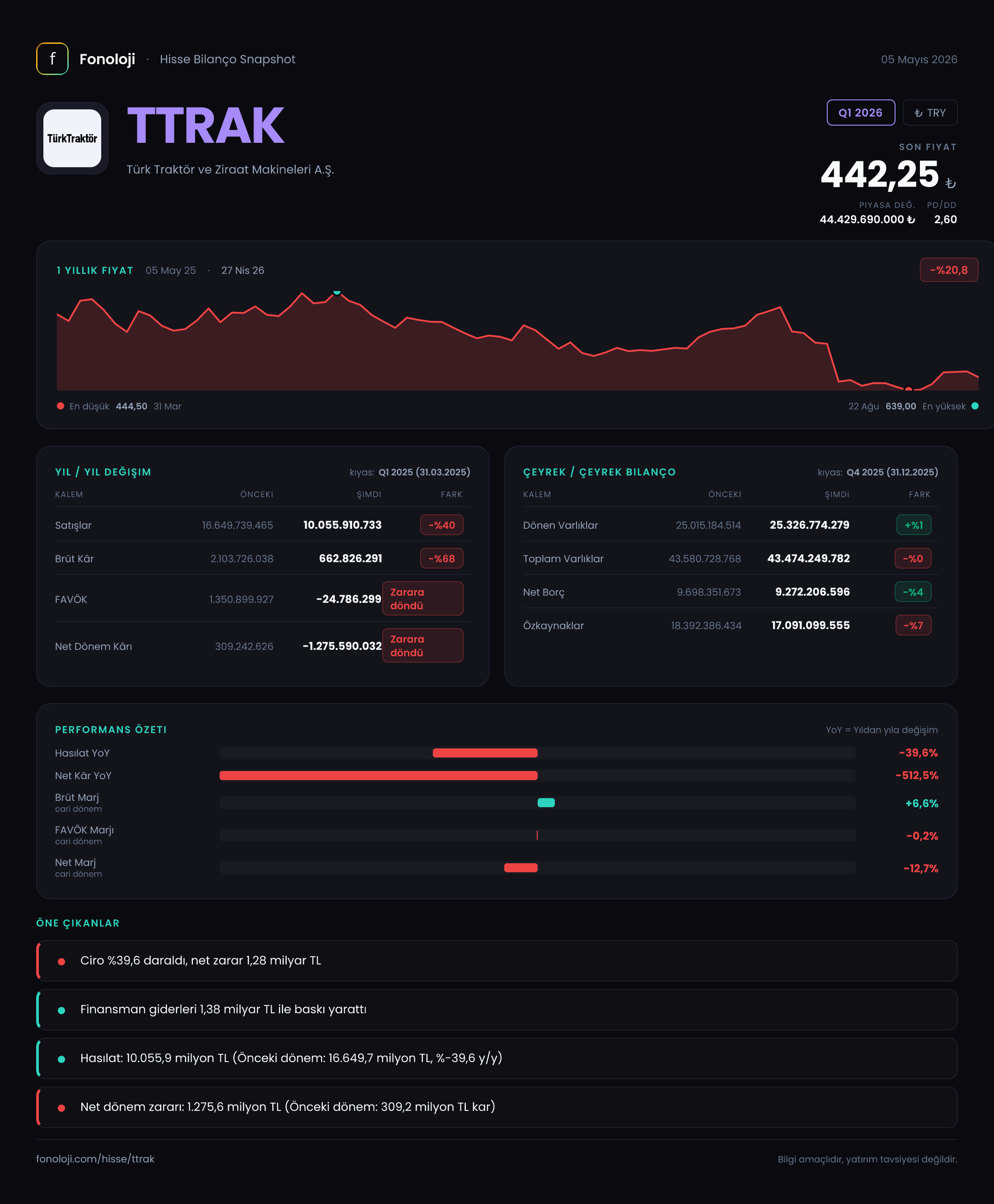Click the 442,25 last price value
994x1204 pixels.
point(880,174)
